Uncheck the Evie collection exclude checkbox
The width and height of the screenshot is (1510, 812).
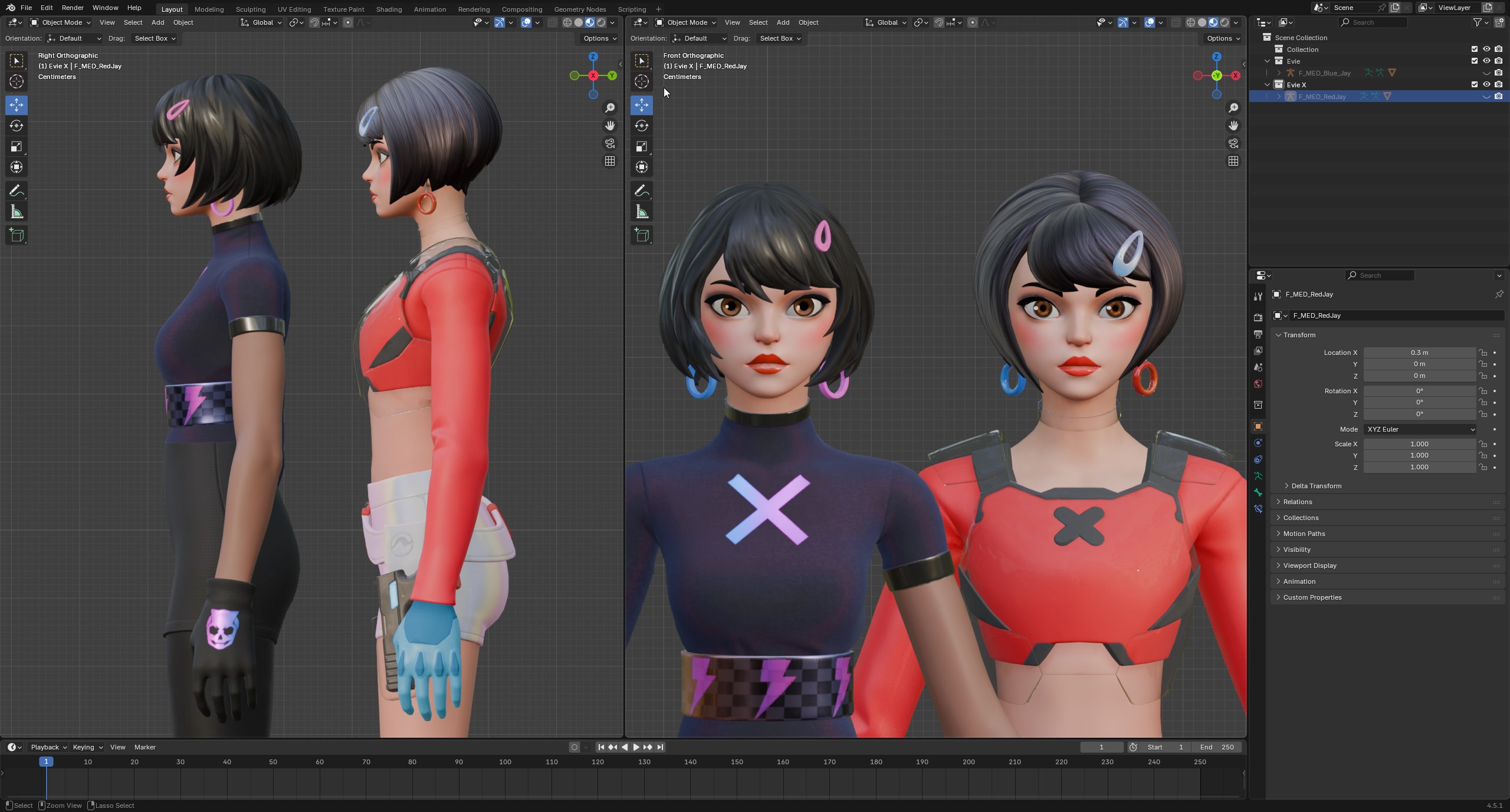1475,61
